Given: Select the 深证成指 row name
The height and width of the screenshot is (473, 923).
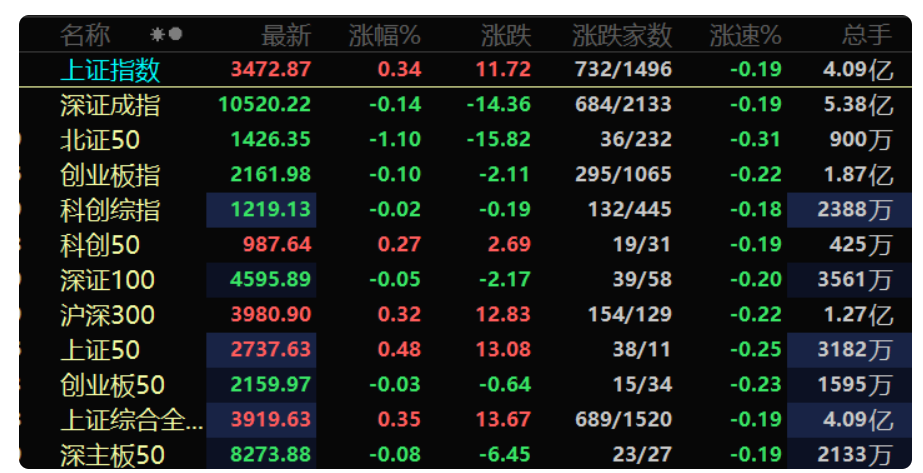Looking at the screenshot, I should [x=110, y=105].
